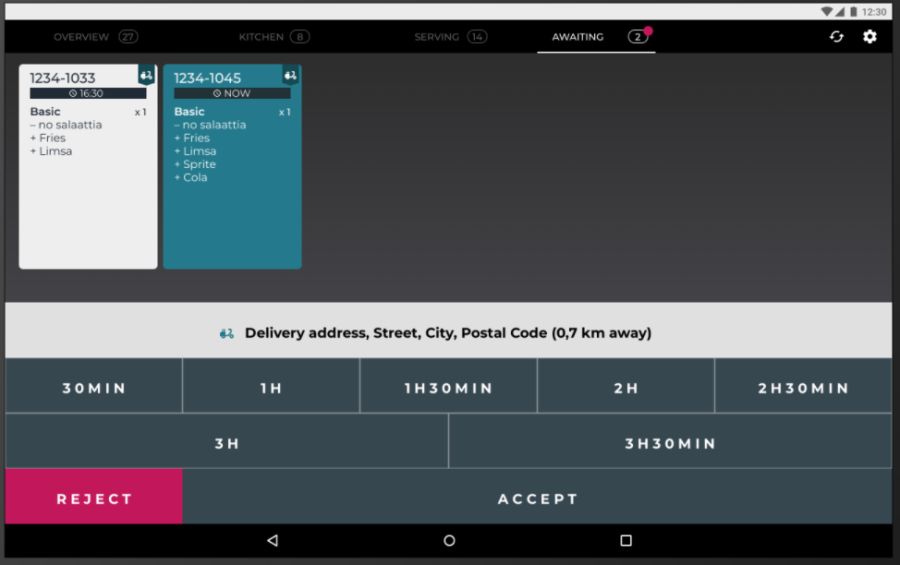
Task: Click delivery icon on order 1234-1045
Action: pos(290,76)
